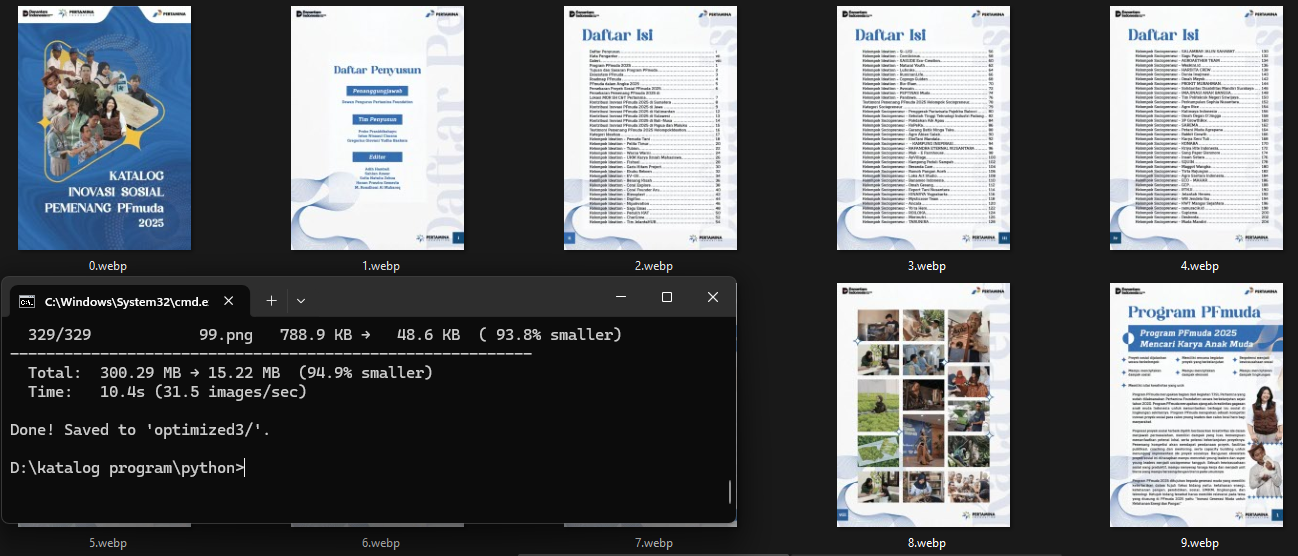1298x556 pixels.
Task: Switch to the C:\Windows\System32\cmd.exe tab
Action: 125,301
